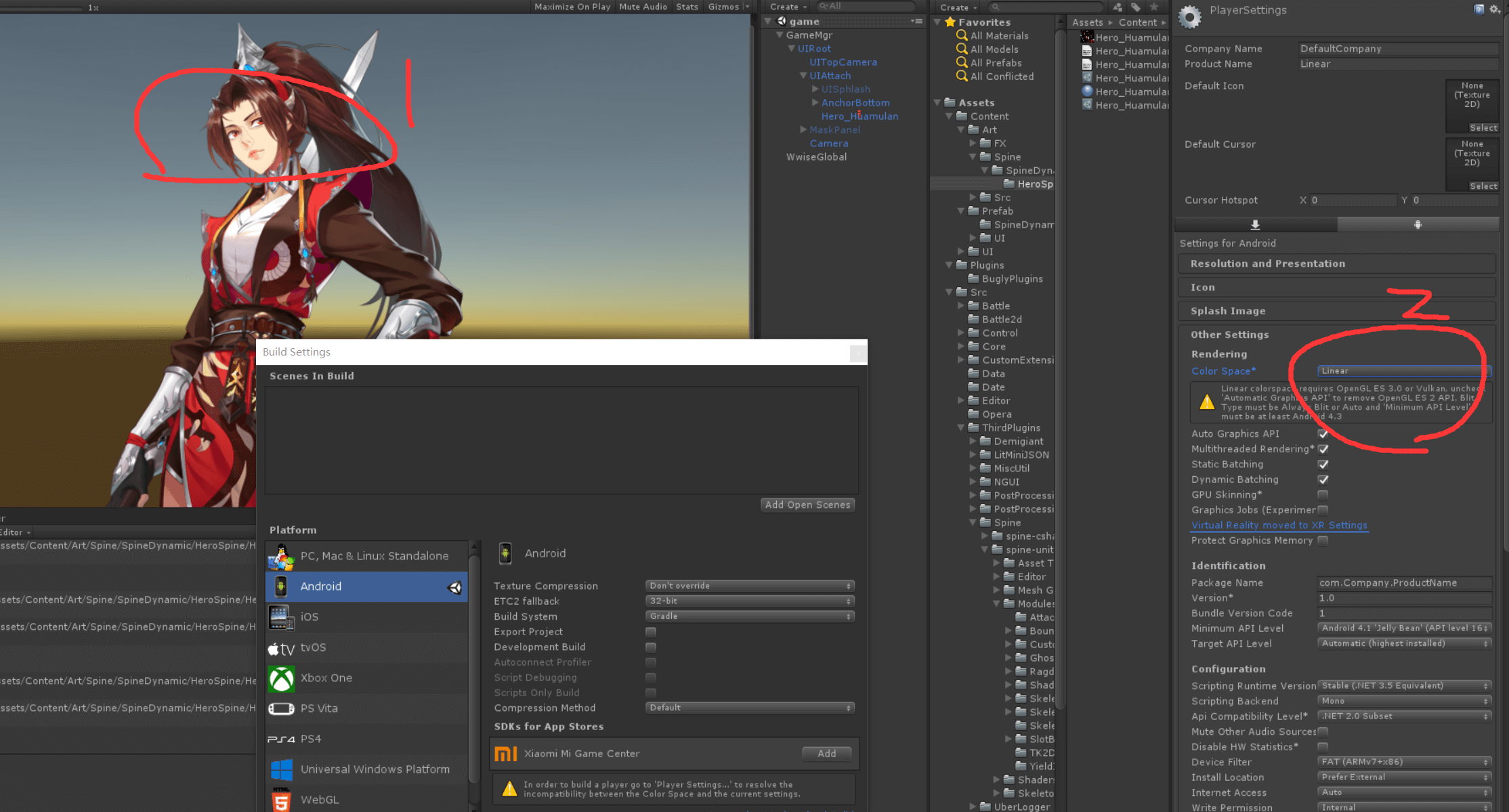
Task: Toggle the Dynamic Batching checkbox
Action: click(1323, 479)
